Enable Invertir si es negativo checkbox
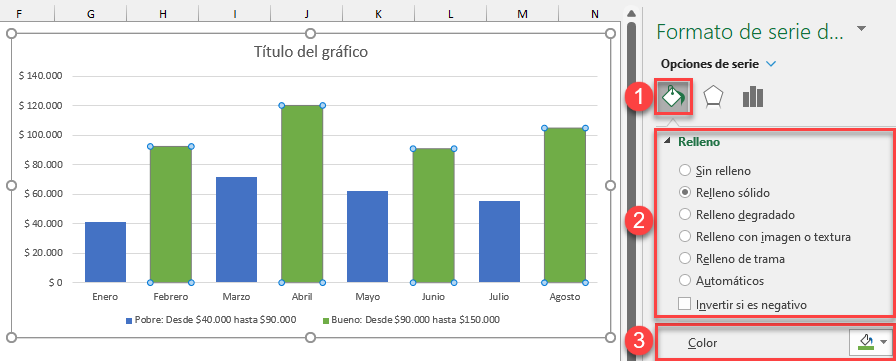Screen dimensions: 896x361 click(x=685, y=304)
